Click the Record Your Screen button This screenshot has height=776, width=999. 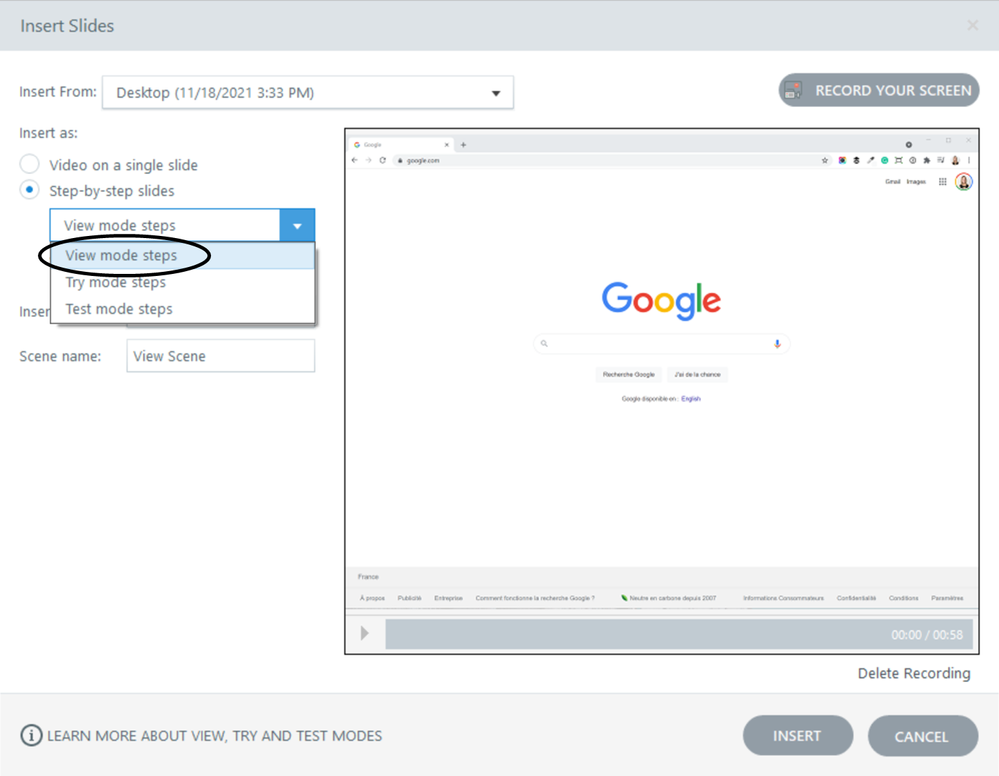click(x=879, y=90)
